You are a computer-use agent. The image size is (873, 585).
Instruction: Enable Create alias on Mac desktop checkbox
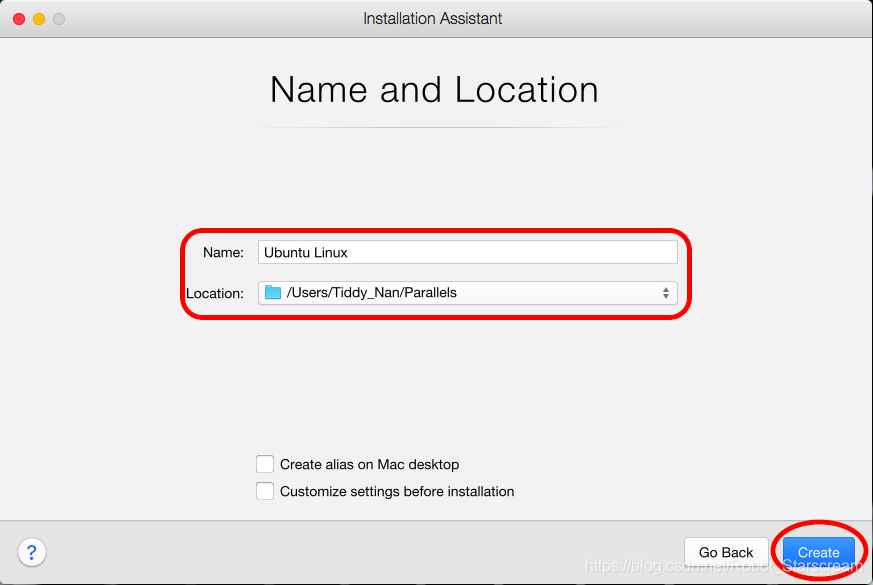click(265, 464)
